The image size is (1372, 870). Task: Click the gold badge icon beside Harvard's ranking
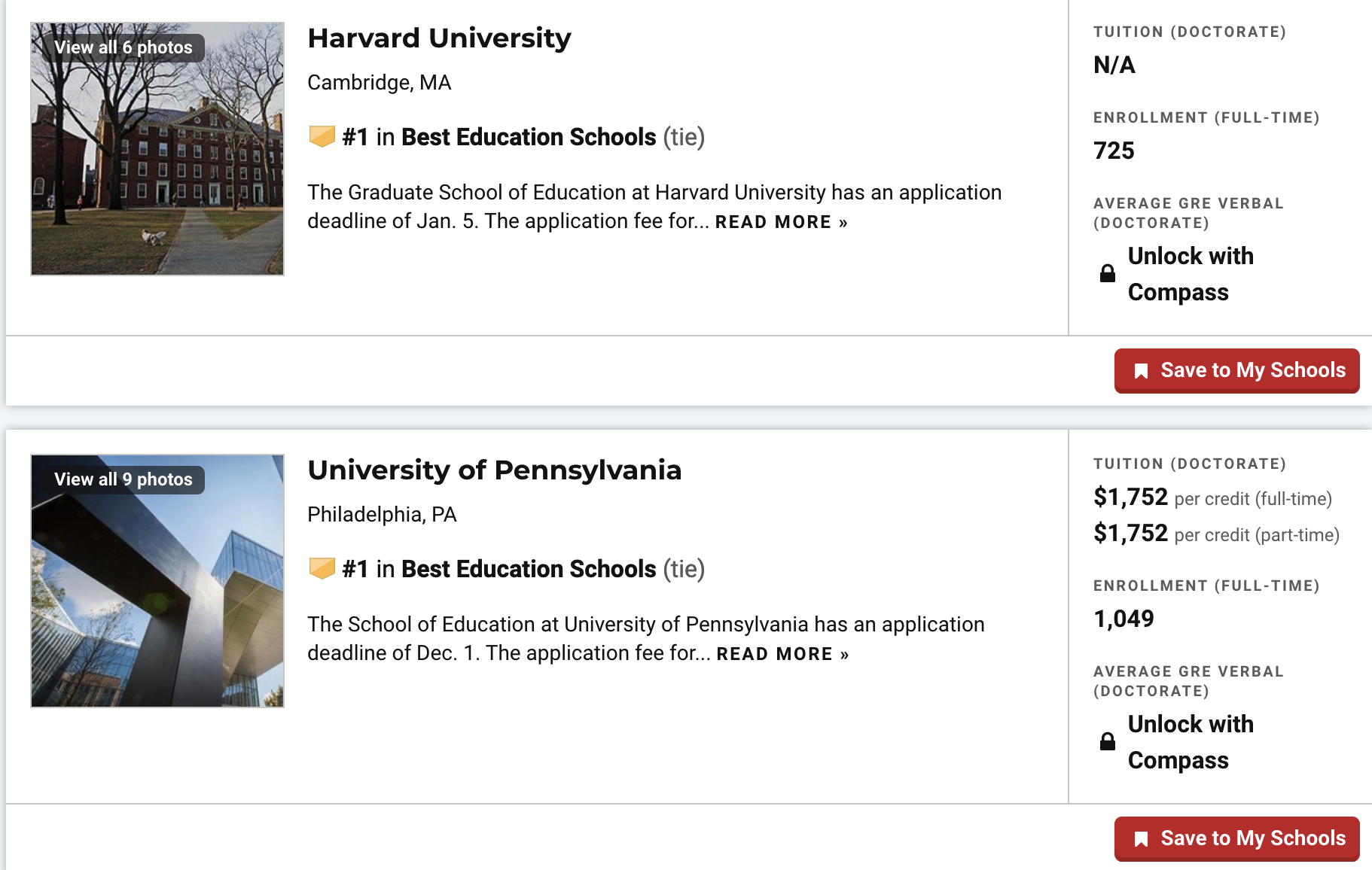pos(322,137)
